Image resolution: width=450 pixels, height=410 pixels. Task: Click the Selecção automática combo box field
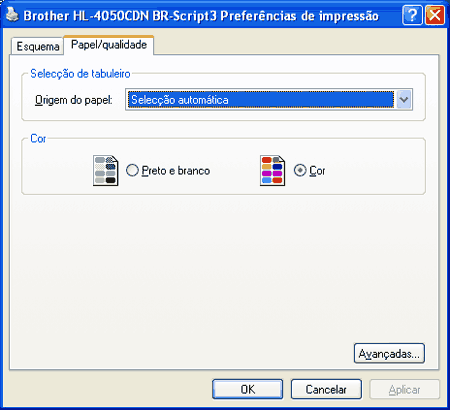(x=269, y=99)
